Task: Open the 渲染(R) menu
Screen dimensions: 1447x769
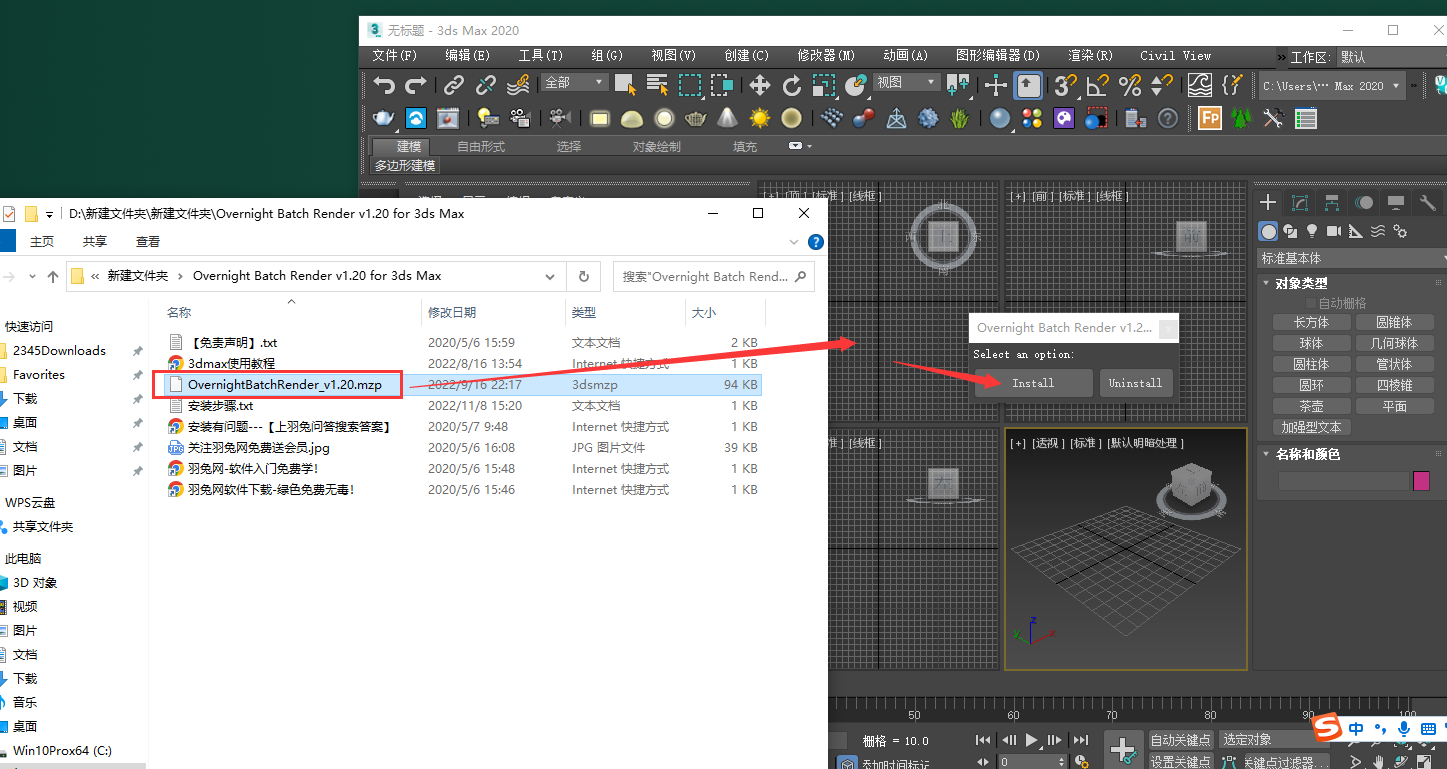Action: tap(1090, 56)
